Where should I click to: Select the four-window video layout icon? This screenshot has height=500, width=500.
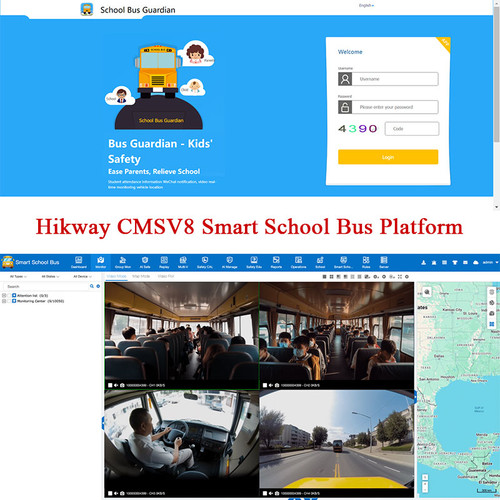click(x=331, y=277)
